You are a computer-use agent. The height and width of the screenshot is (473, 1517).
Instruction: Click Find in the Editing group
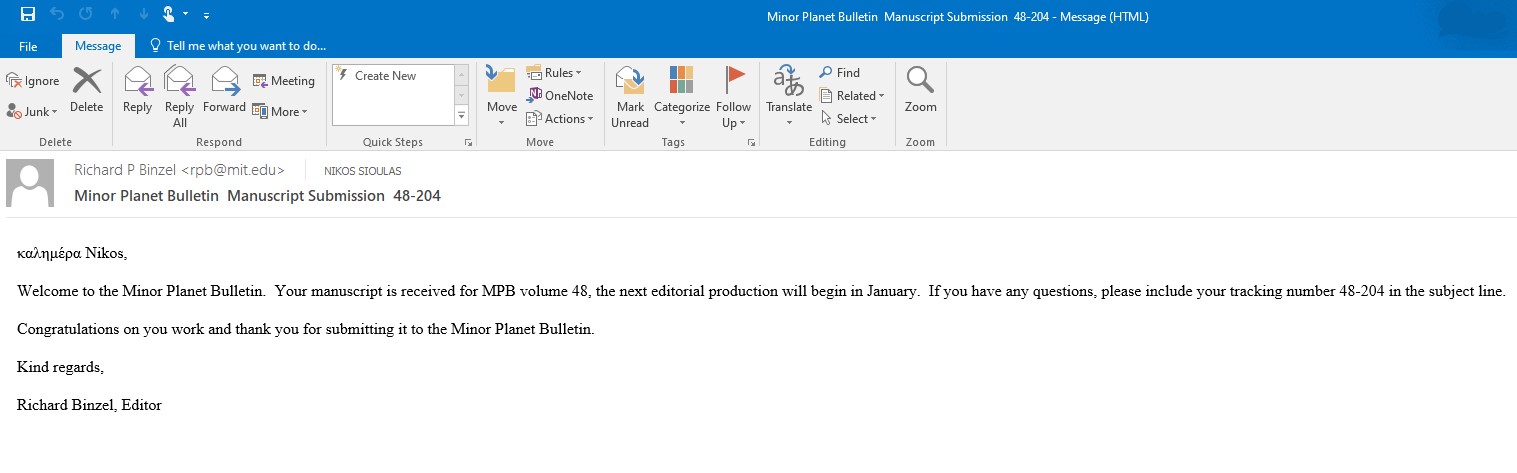(x=840, y=72)
